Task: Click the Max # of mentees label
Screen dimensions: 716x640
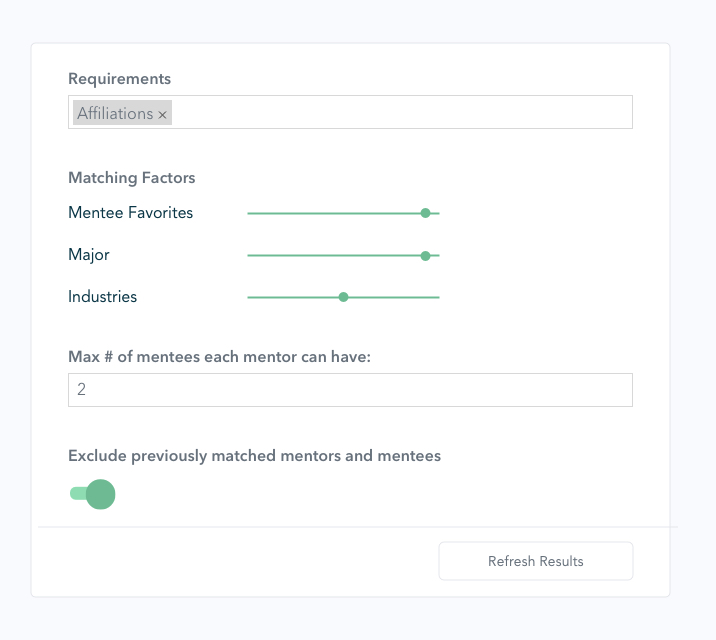Action: click(x=219, y=357)
